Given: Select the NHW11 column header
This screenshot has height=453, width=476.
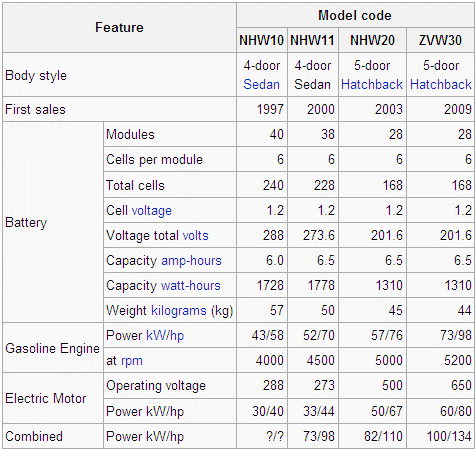Looking at the screenshot, I should 313,40.
